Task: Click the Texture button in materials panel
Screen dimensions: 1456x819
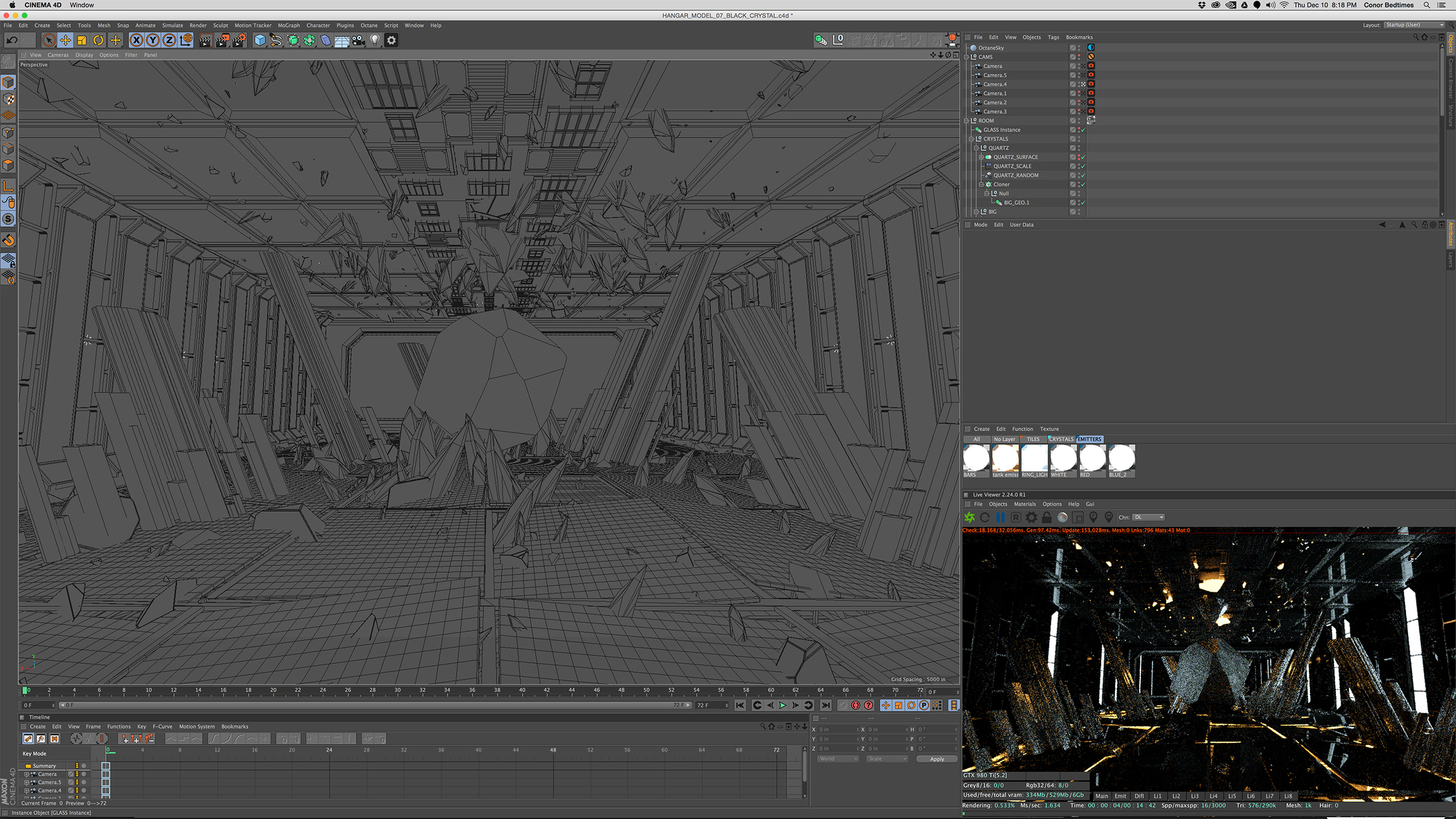Action: coord(1048,429)
